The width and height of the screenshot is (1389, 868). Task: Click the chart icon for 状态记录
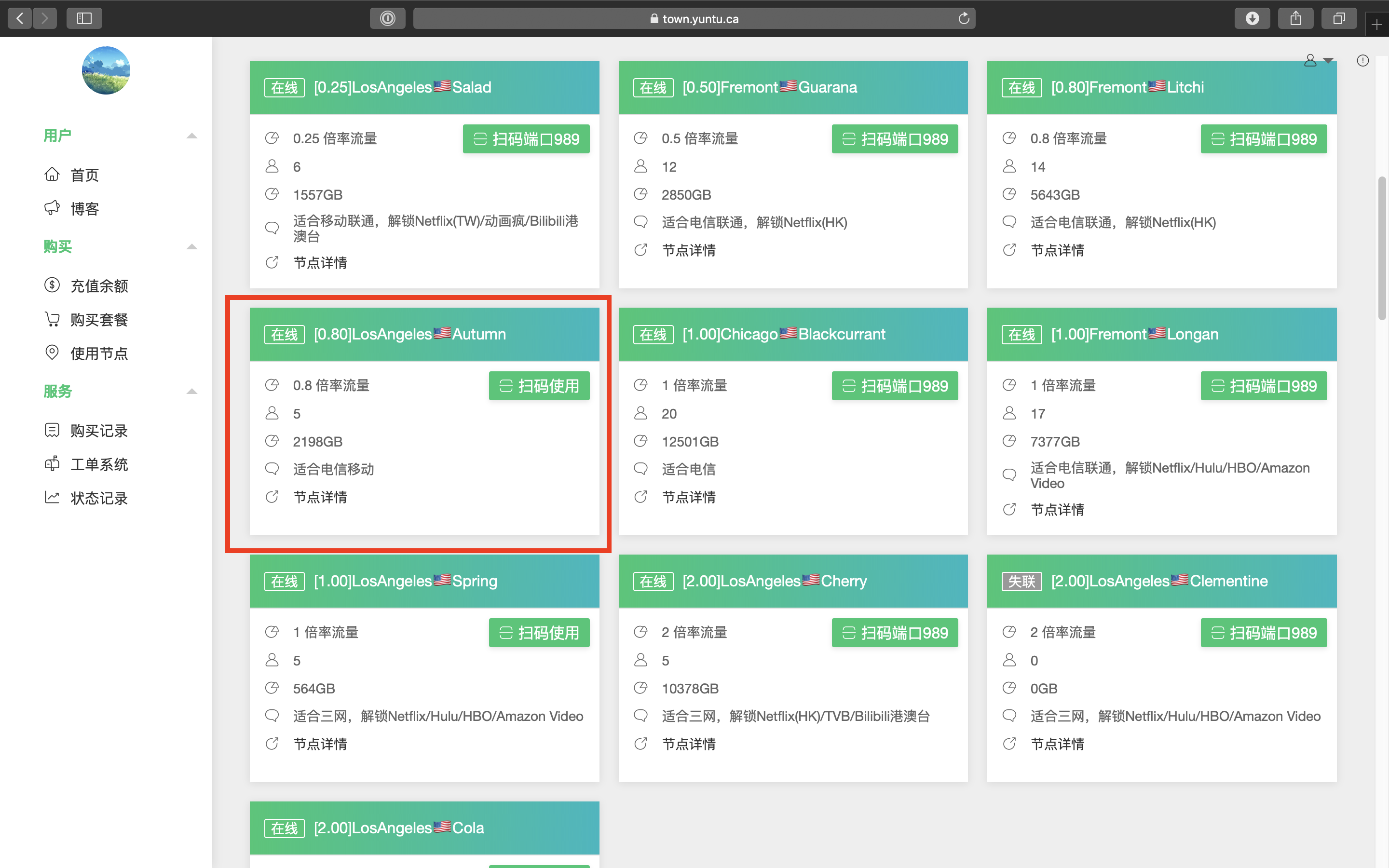pos(52,497)
